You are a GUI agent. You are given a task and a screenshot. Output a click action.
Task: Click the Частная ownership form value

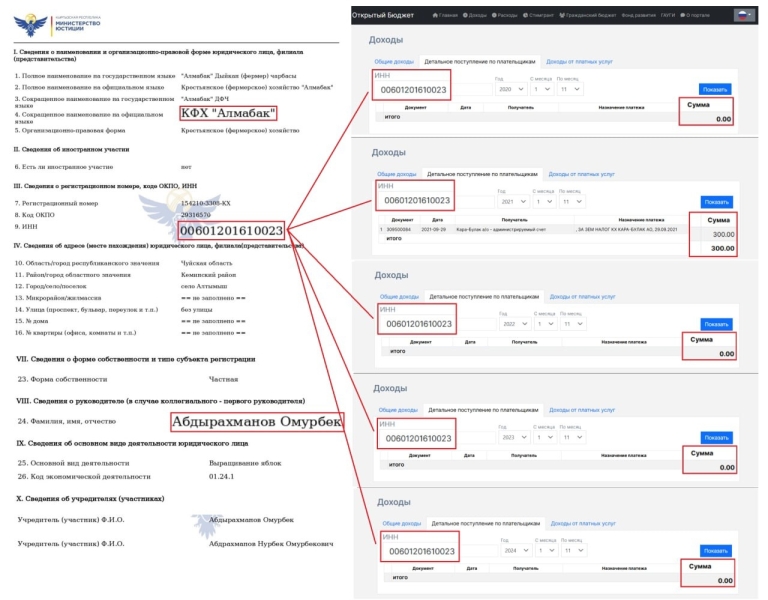[223, 379]
